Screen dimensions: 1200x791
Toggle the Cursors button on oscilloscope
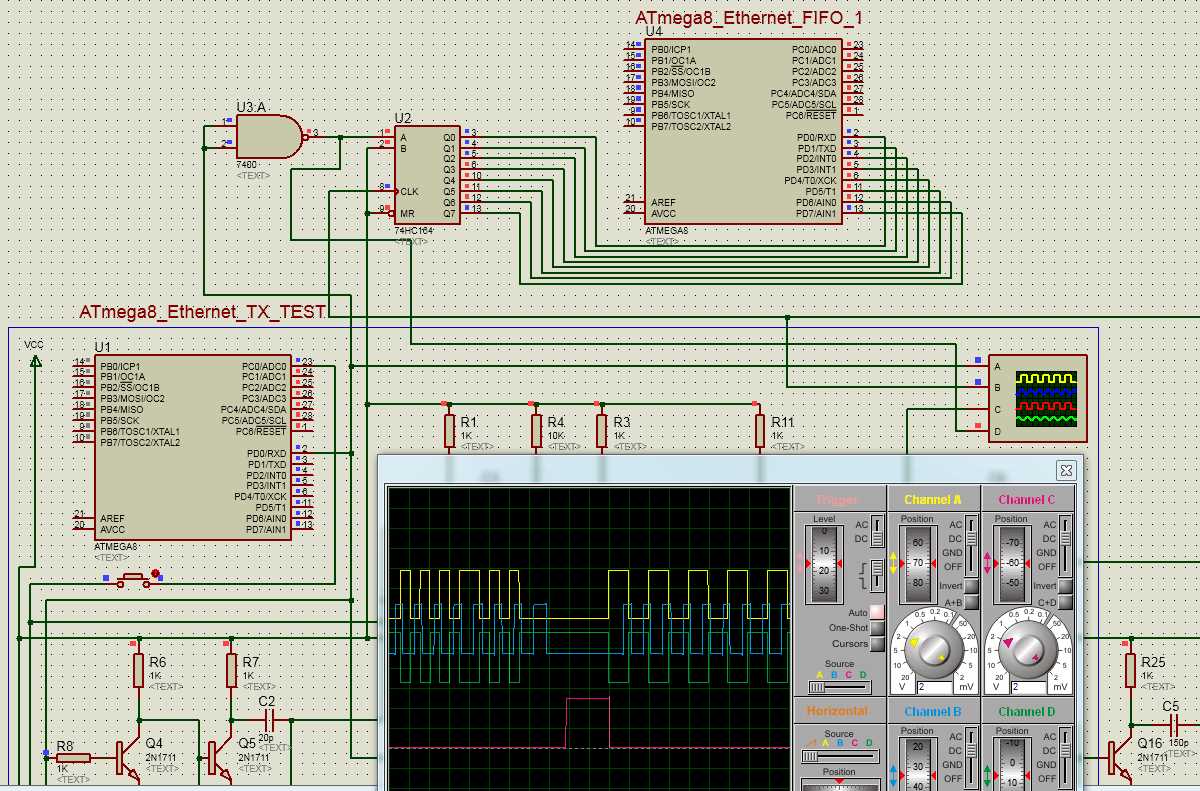877,644
